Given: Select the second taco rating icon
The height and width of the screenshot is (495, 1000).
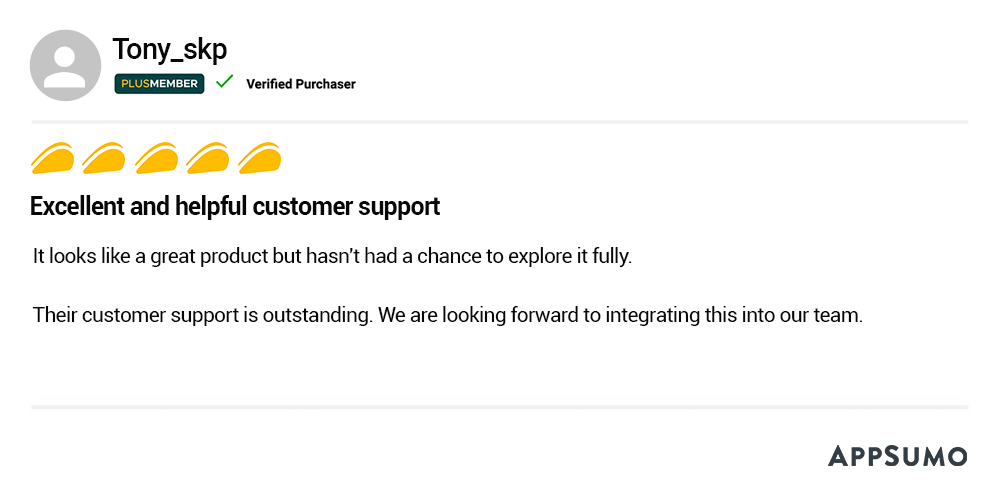Looking at the screenshot, I should [x=104, y=158].
